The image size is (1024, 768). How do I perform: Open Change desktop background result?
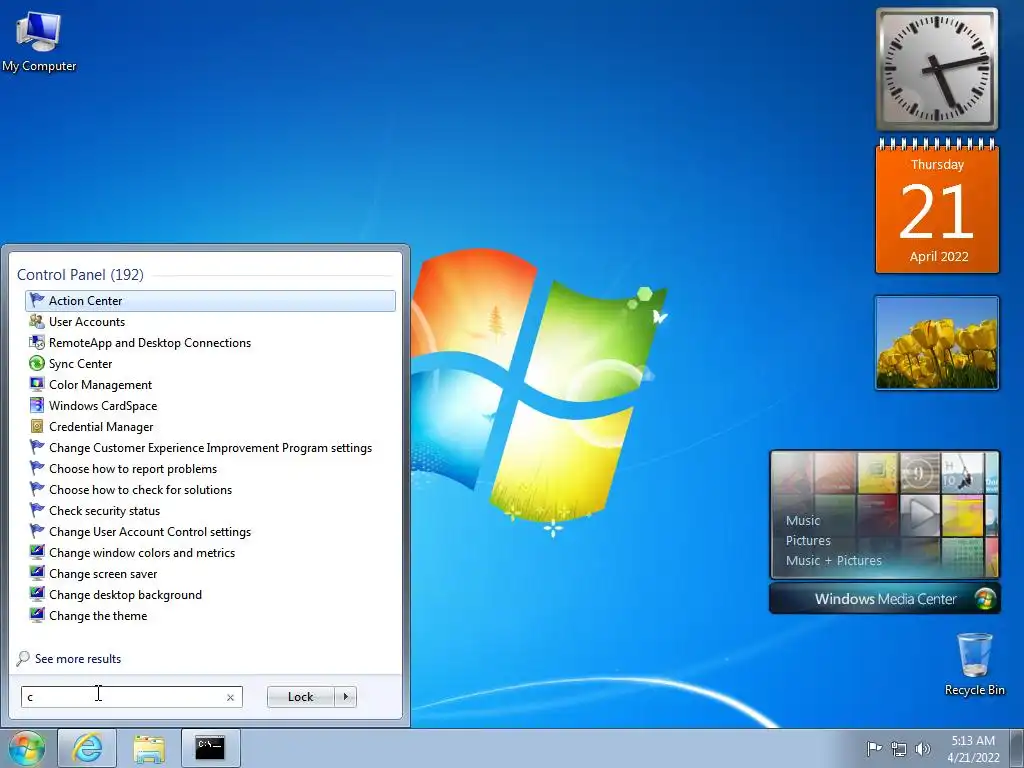[210, 594]
